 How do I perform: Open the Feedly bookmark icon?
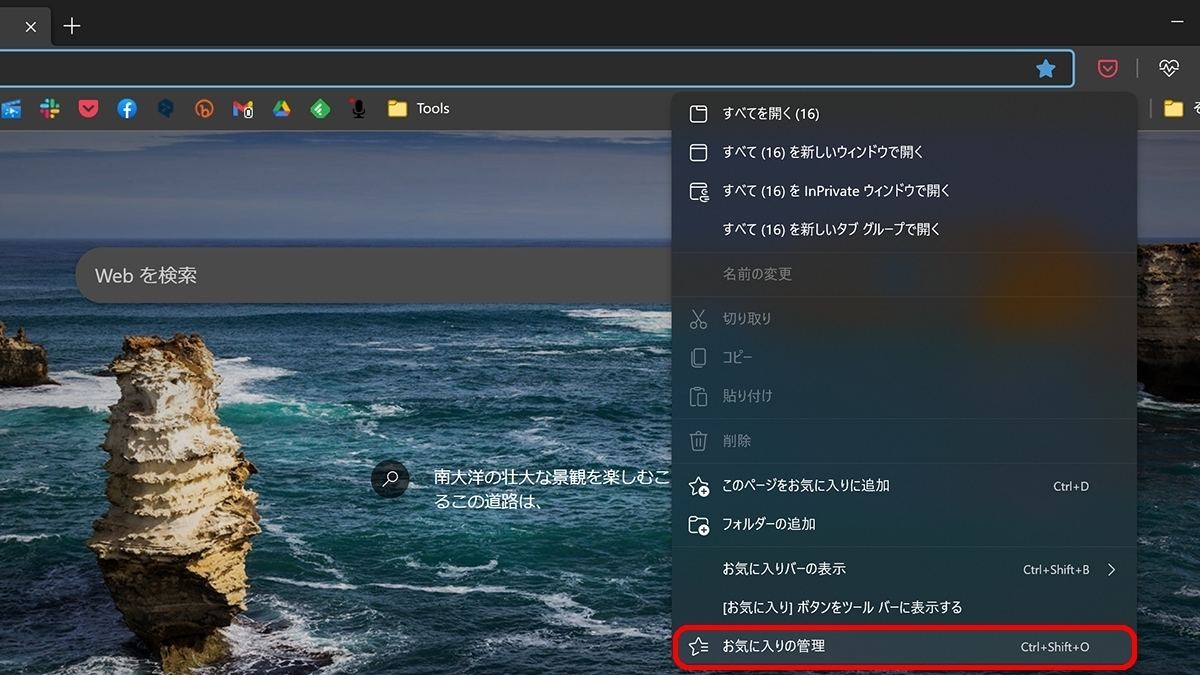pos(320,109)
